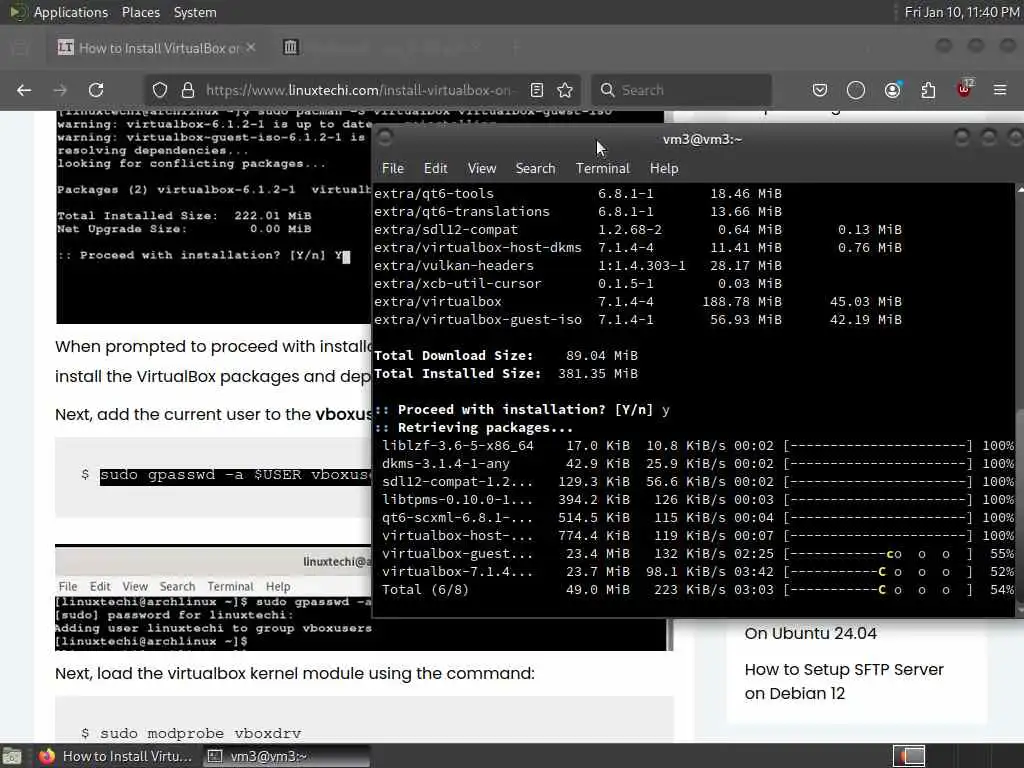Image resolution: width=1024 pixels, height=768 pixels.
Task: Go forward in Firefox history
Action: (x=60, y=90)
